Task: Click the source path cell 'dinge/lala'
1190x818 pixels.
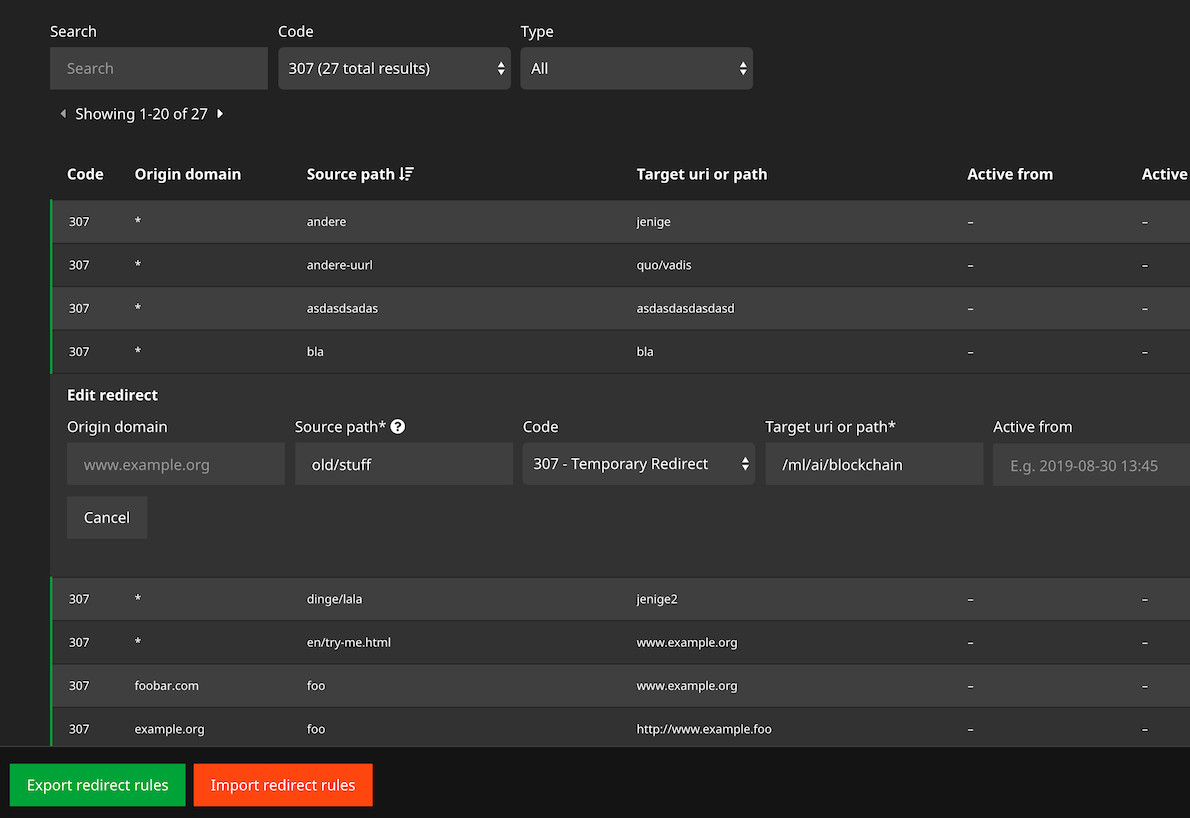Action: pos(335,599)
